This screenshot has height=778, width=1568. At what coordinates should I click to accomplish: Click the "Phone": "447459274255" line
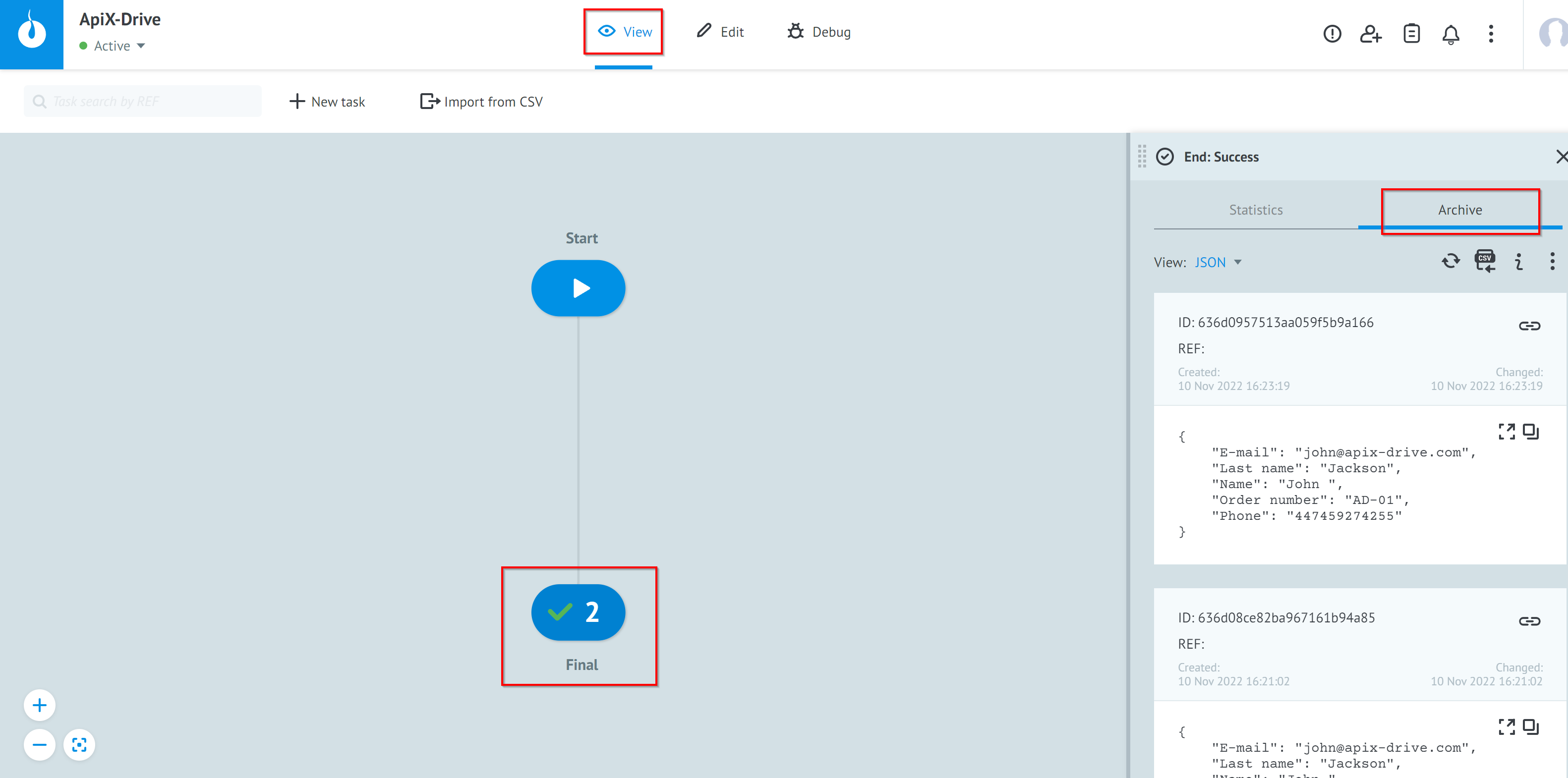tap(1307, 516)
